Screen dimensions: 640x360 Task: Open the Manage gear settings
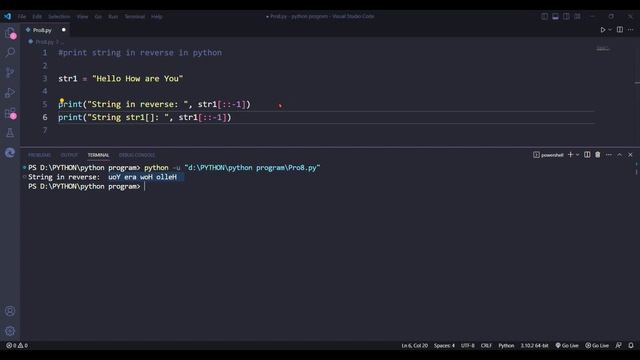pos(10,331)
